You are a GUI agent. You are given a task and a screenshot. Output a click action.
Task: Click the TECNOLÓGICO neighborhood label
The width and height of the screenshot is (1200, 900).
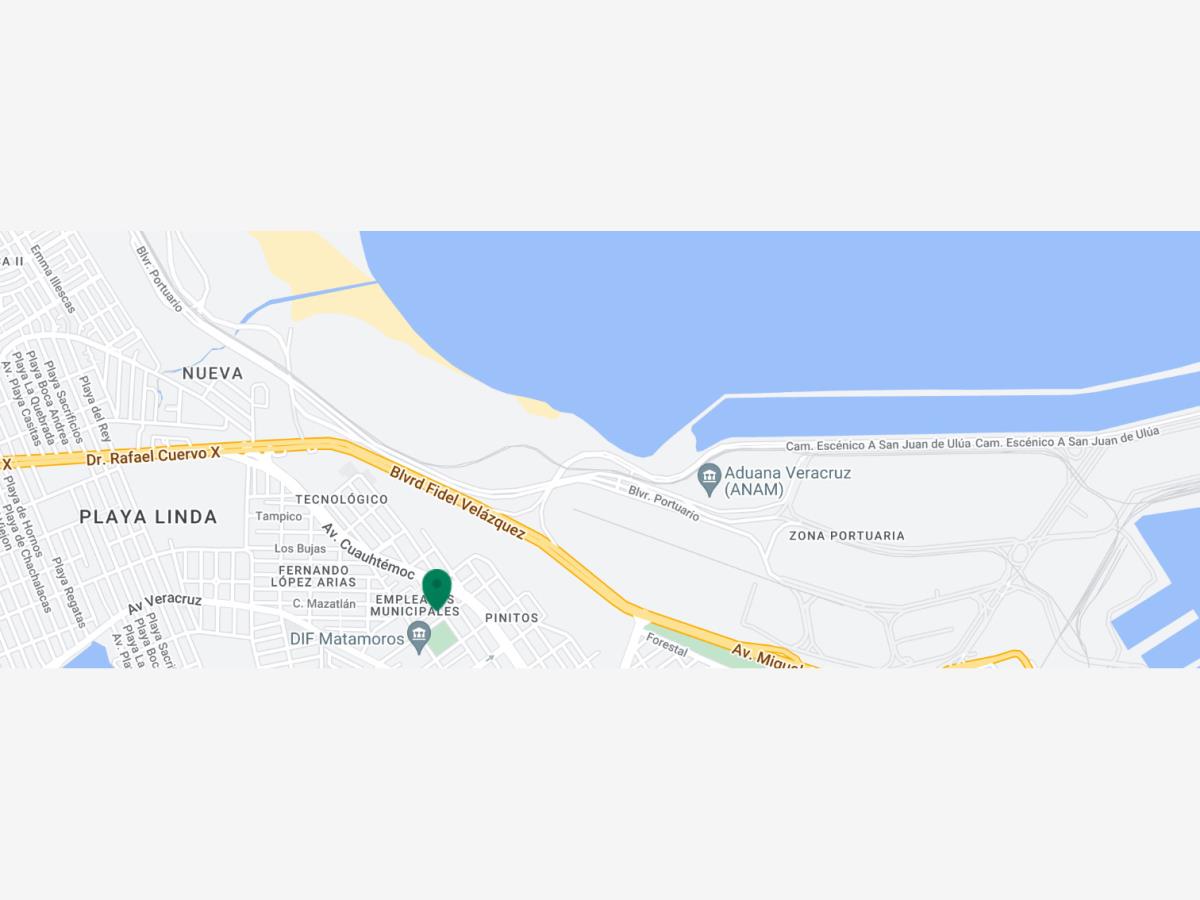pos(341,499)
